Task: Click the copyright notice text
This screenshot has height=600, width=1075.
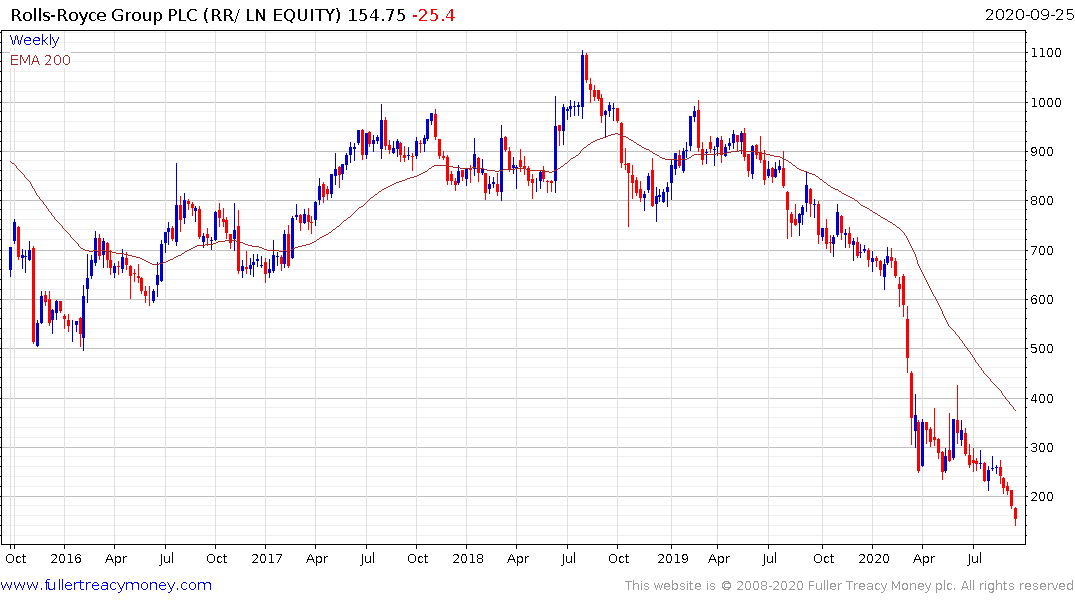Action: click(849, 586)
